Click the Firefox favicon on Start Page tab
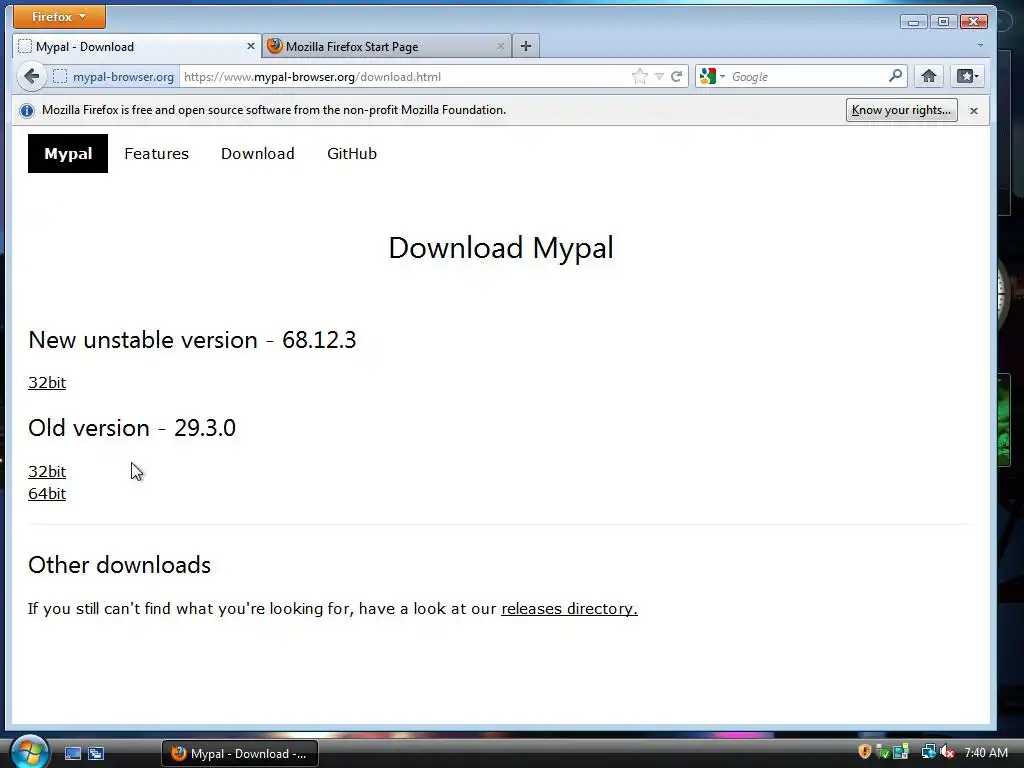 275,46
